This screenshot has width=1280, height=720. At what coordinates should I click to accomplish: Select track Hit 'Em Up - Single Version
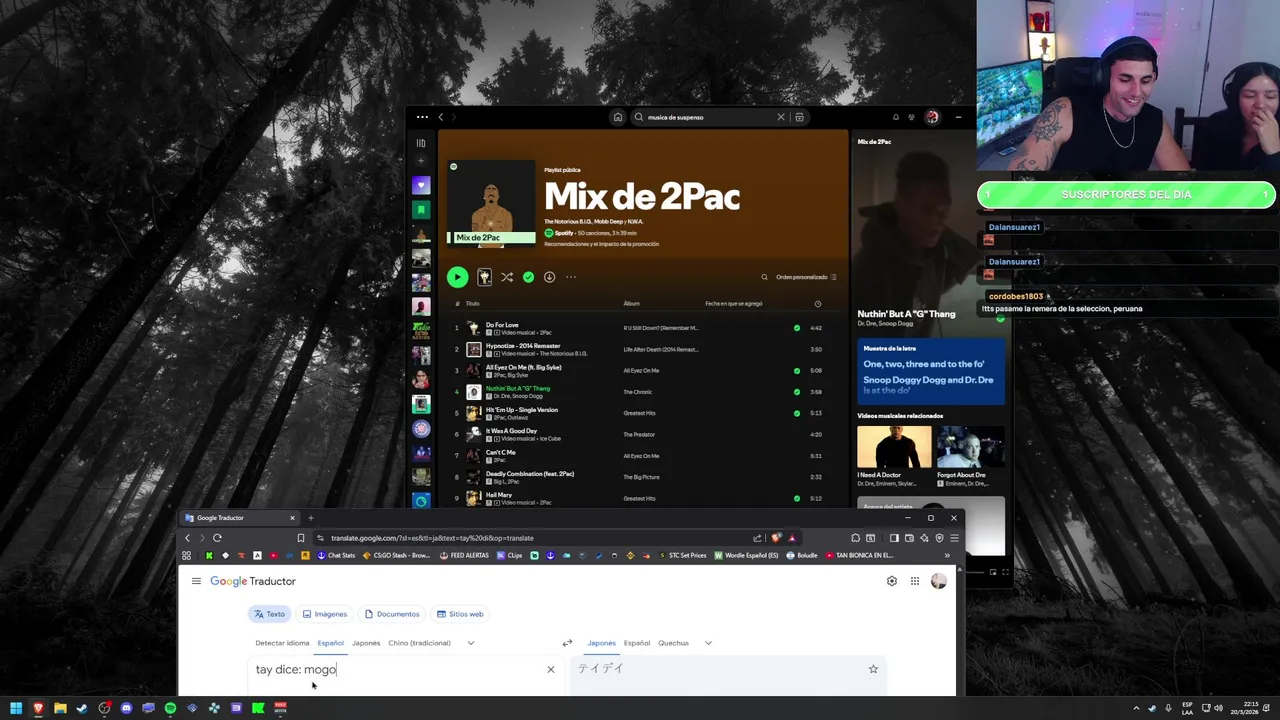click(x=522, y=410)
